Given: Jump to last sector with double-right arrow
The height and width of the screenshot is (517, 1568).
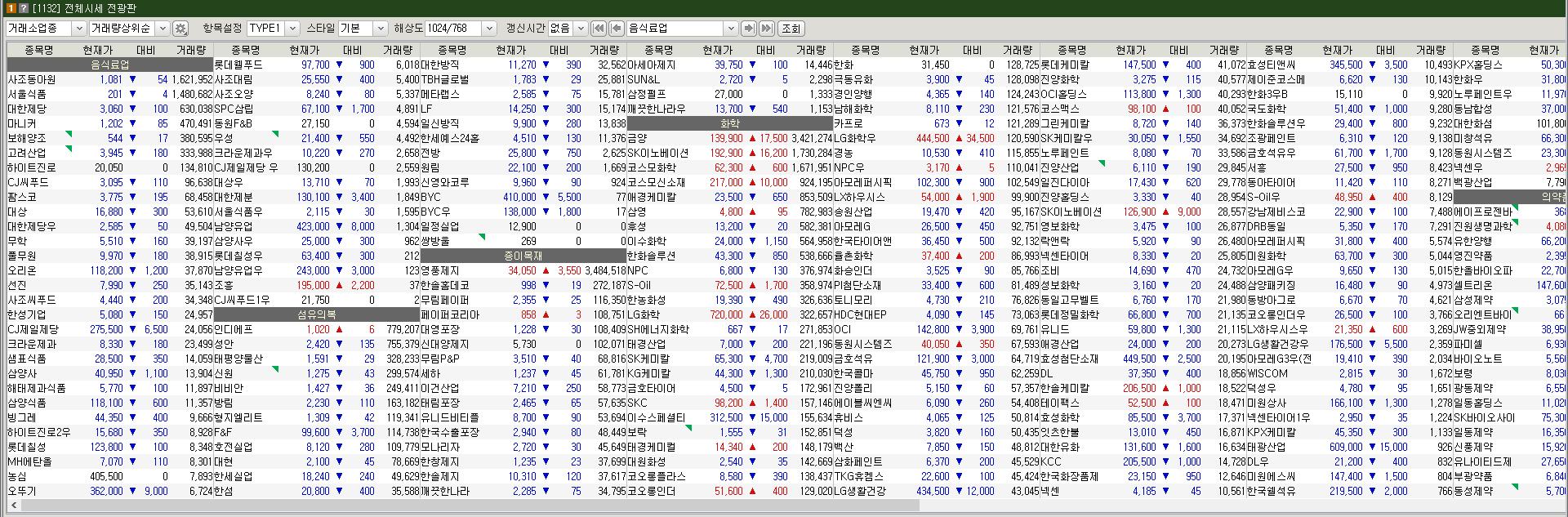Looking at the screenshot, I should (766, 29).
